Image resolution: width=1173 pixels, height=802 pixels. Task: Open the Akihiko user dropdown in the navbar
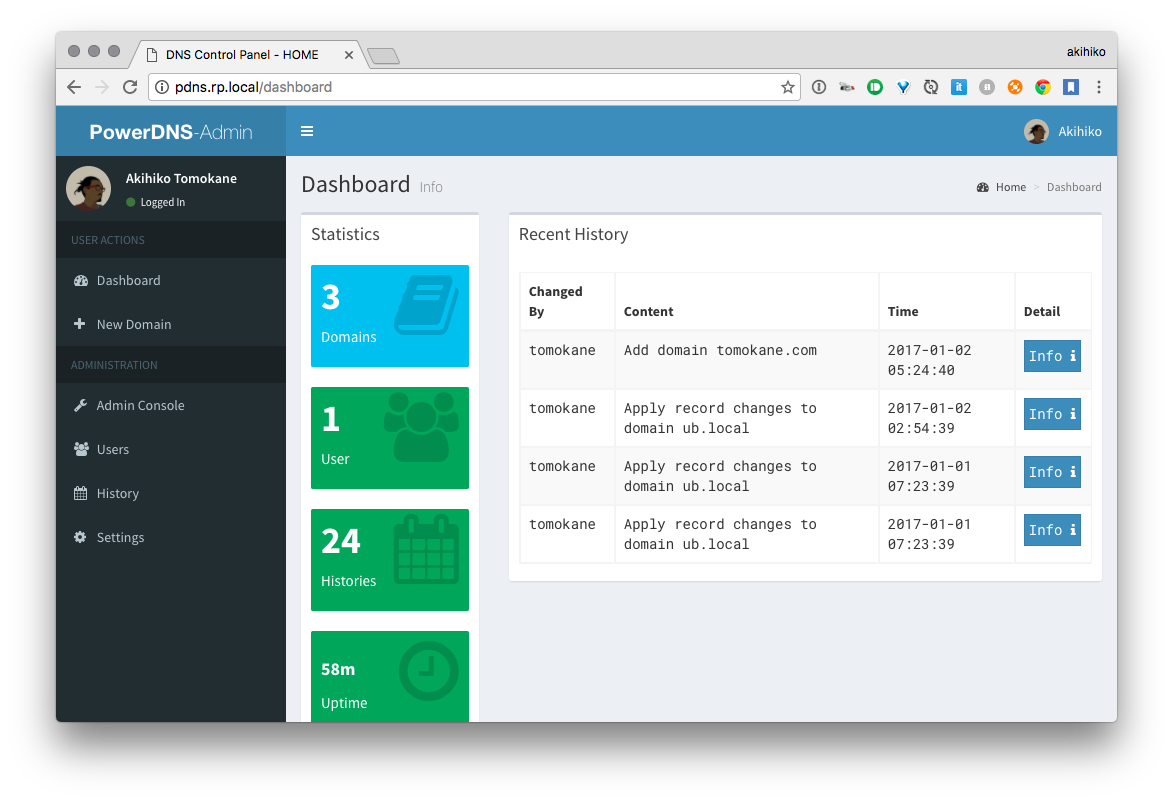[1064, 131]
